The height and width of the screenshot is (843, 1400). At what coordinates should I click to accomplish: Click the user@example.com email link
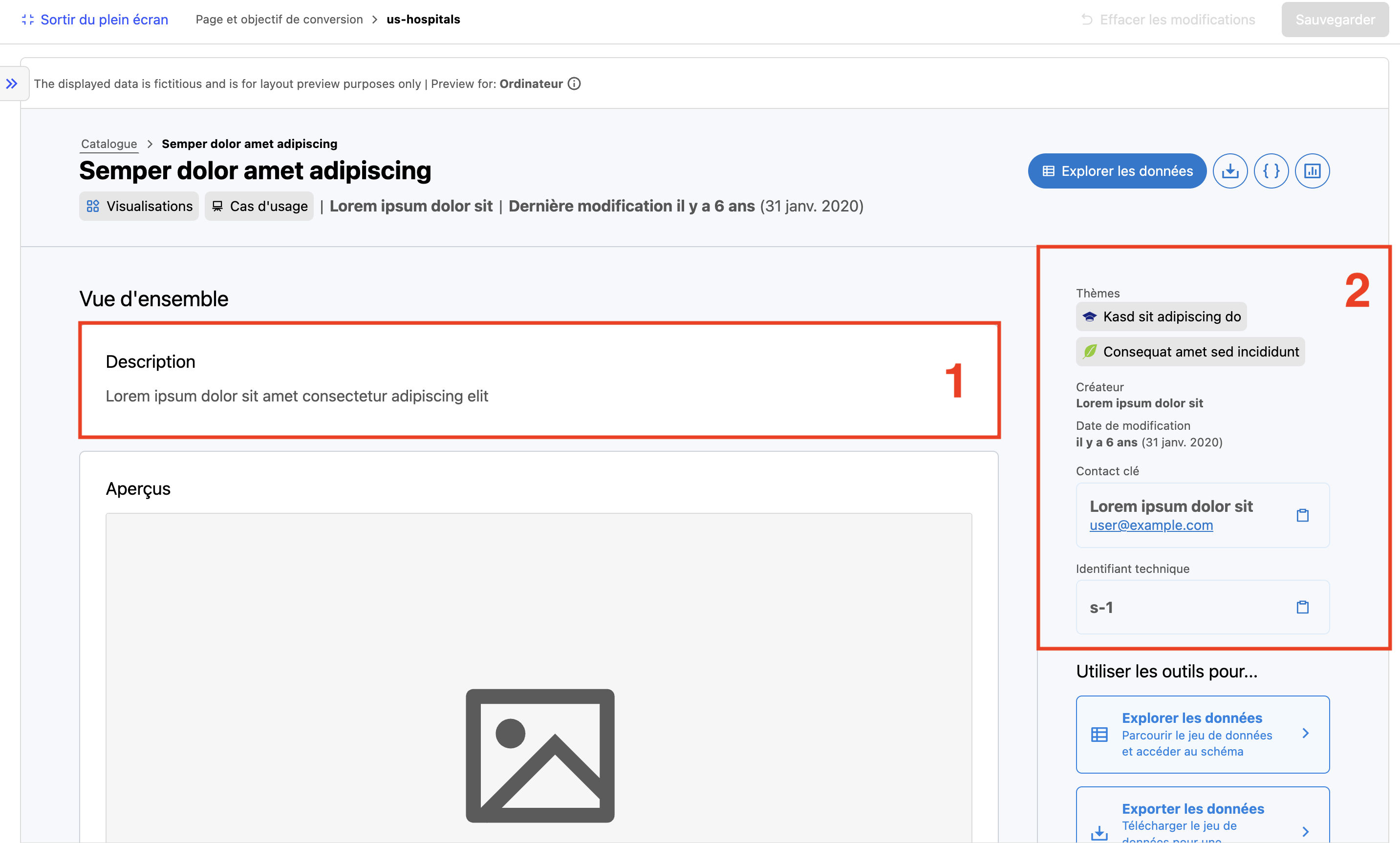tap(1151, 525)
